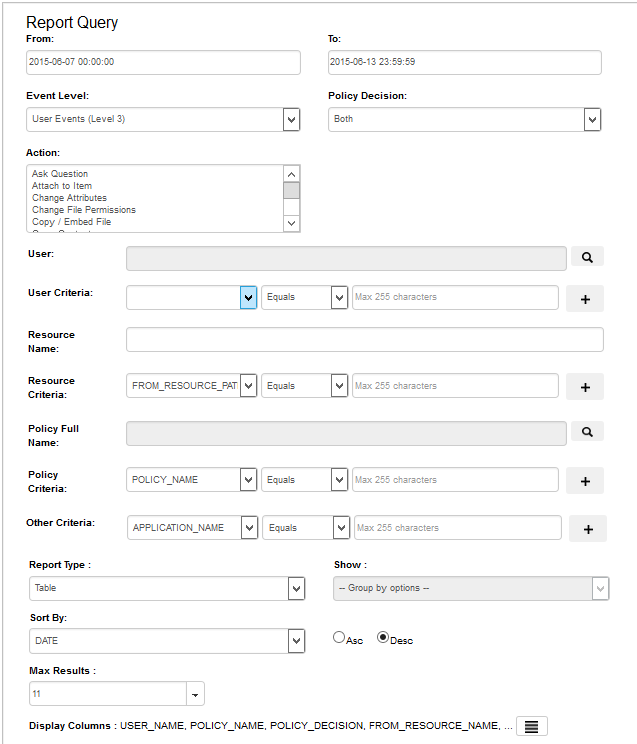Select Ask Question in the Action list
Screen dimensions: 637x744
tap(60, 174)
